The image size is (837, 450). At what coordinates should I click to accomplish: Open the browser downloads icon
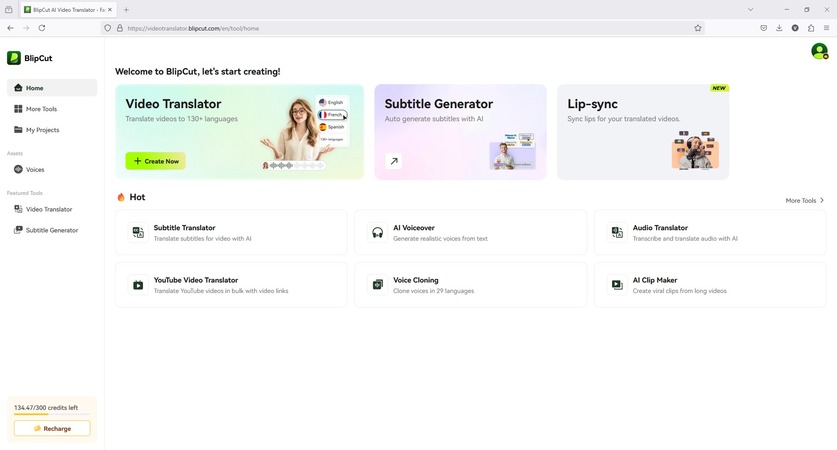[x=779, y=28]
